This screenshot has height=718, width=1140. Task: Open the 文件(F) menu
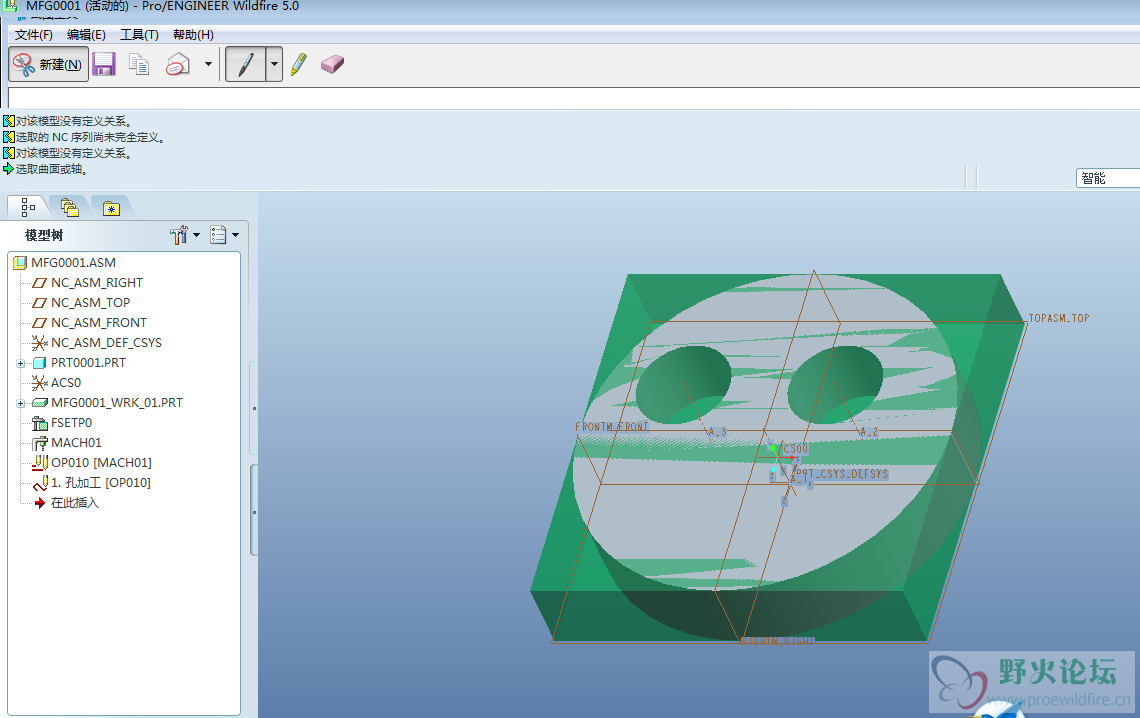[x=33, y=35]
